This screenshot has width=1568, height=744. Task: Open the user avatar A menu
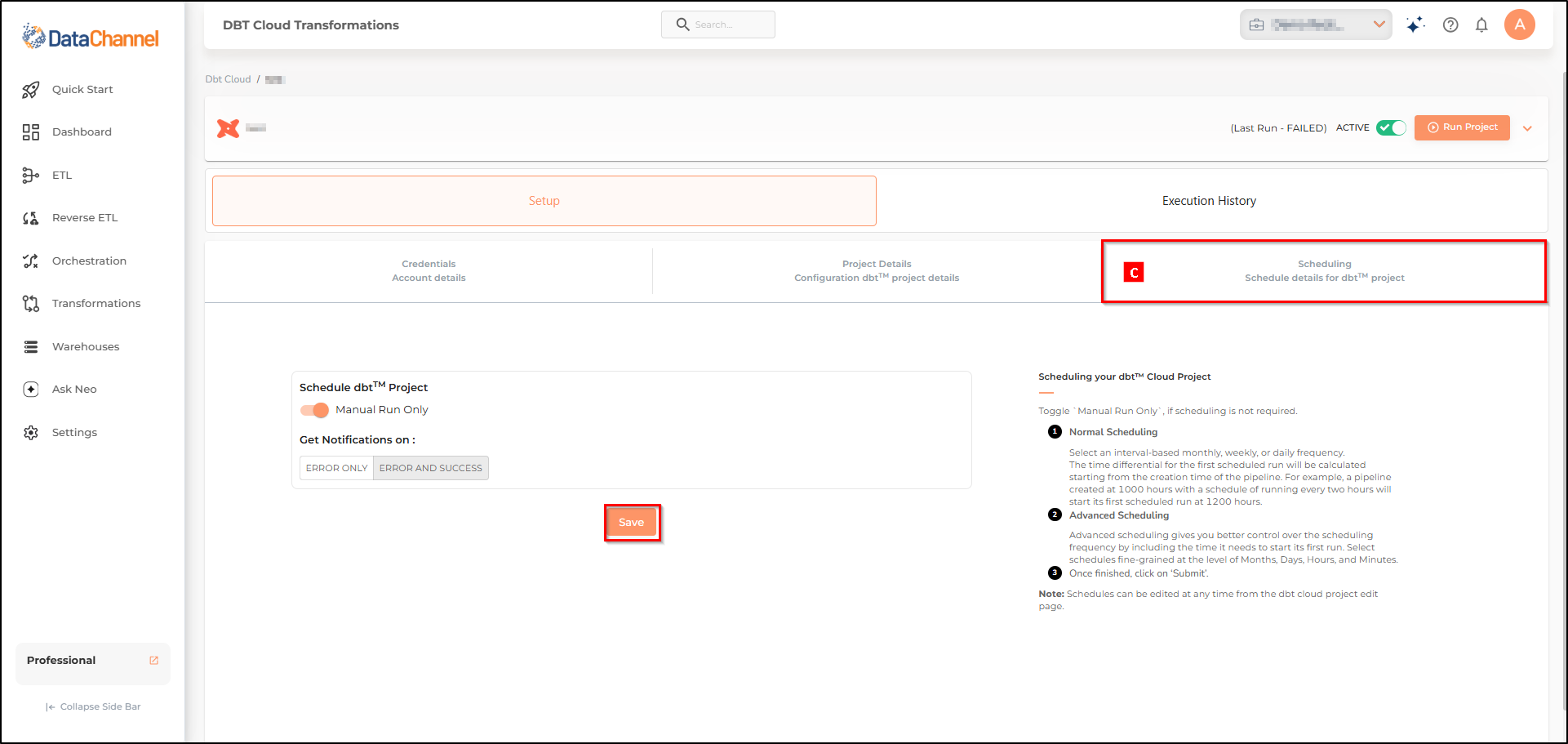(x=1520, y=25)
